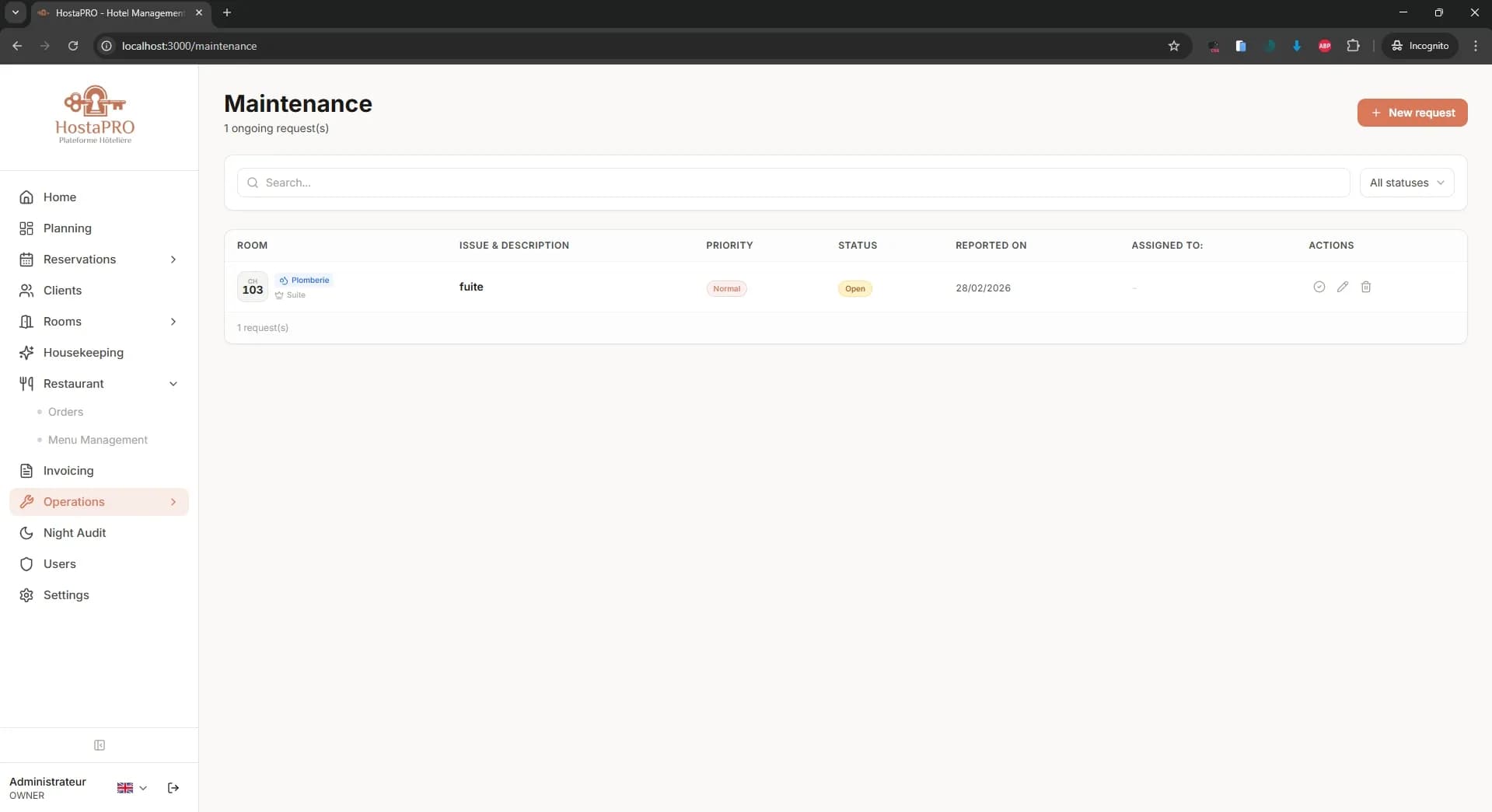Mark the Plomberie request as complete

1319,287
